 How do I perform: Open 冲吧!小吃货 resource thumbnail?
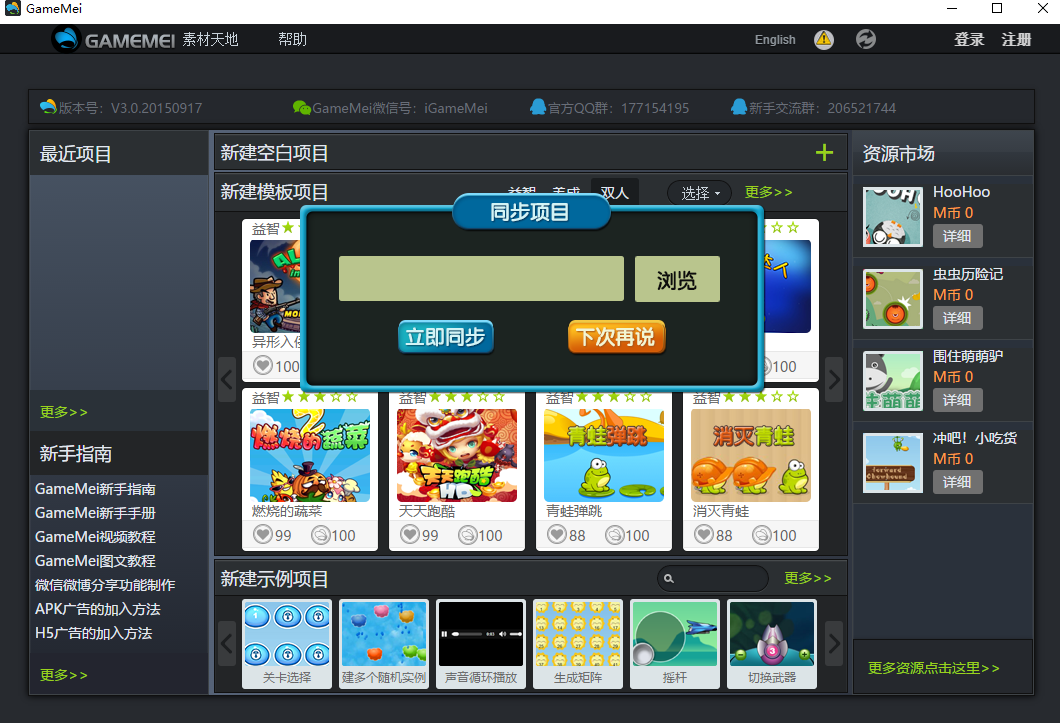tap(892, 463)
